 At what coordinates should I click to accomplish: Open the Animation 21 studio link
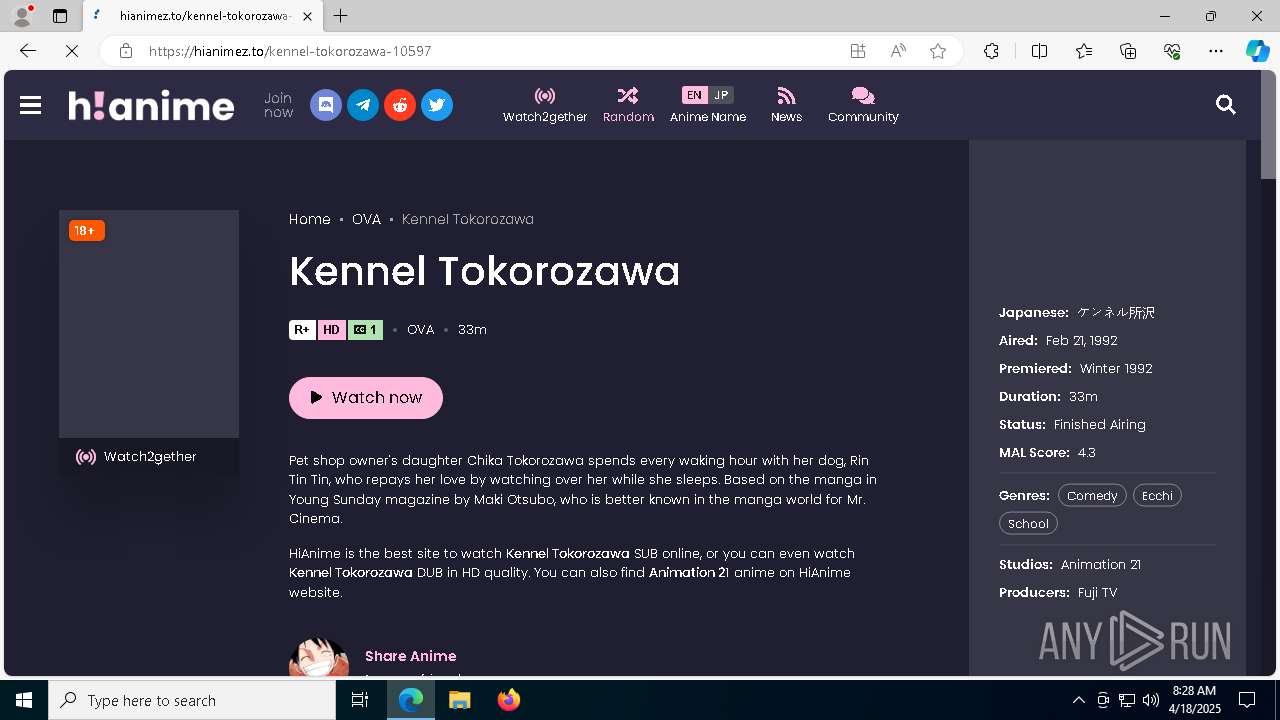click(x=1101, y=565)
